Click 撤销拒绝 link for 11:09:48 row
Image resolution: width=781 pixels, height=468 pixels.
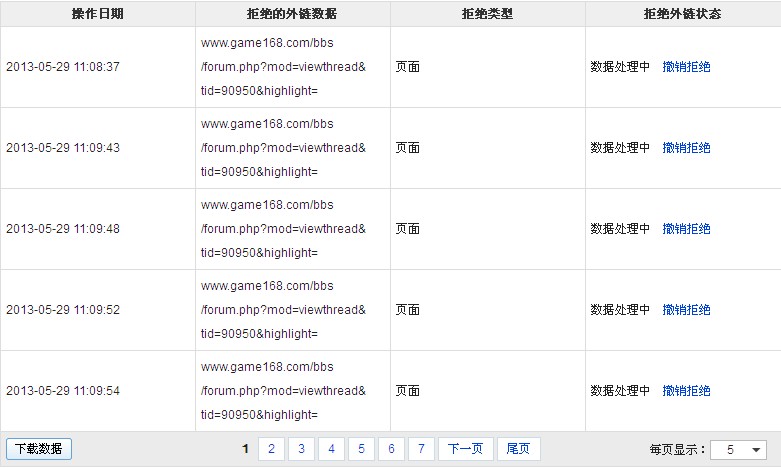[686, 229]
